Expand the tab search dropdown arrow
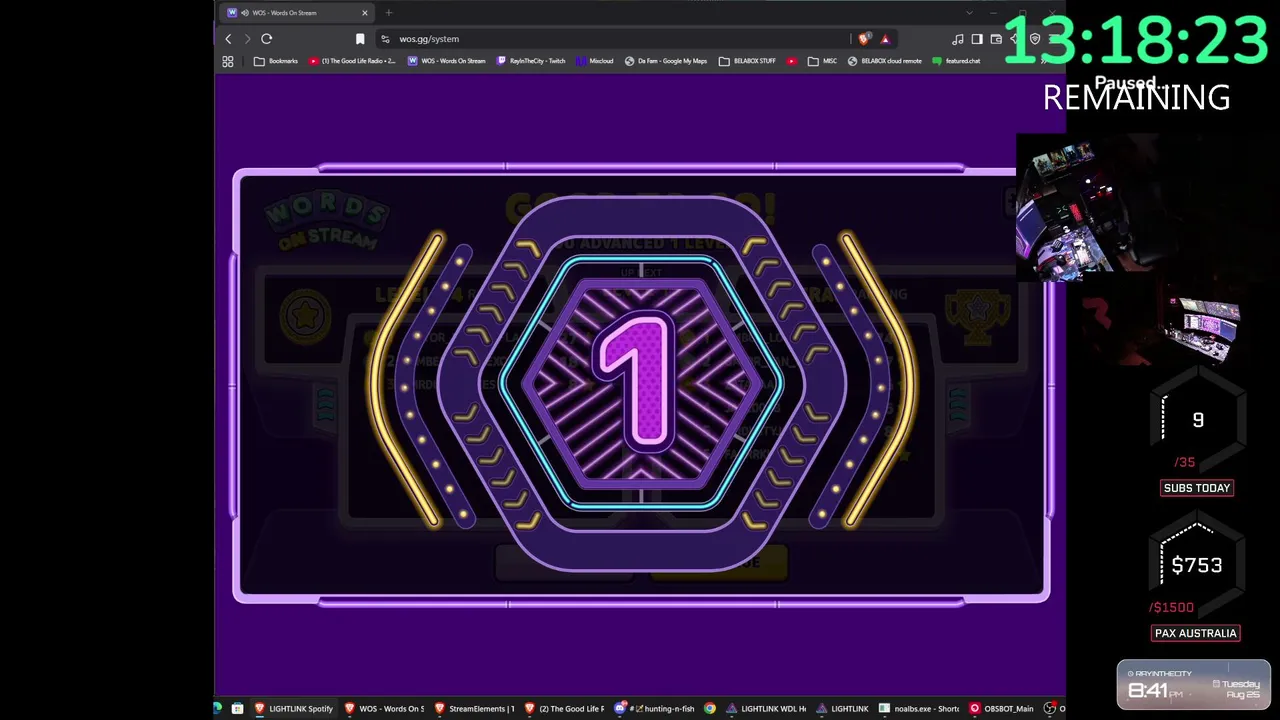The image size is (1280, 720). (969, 13)
